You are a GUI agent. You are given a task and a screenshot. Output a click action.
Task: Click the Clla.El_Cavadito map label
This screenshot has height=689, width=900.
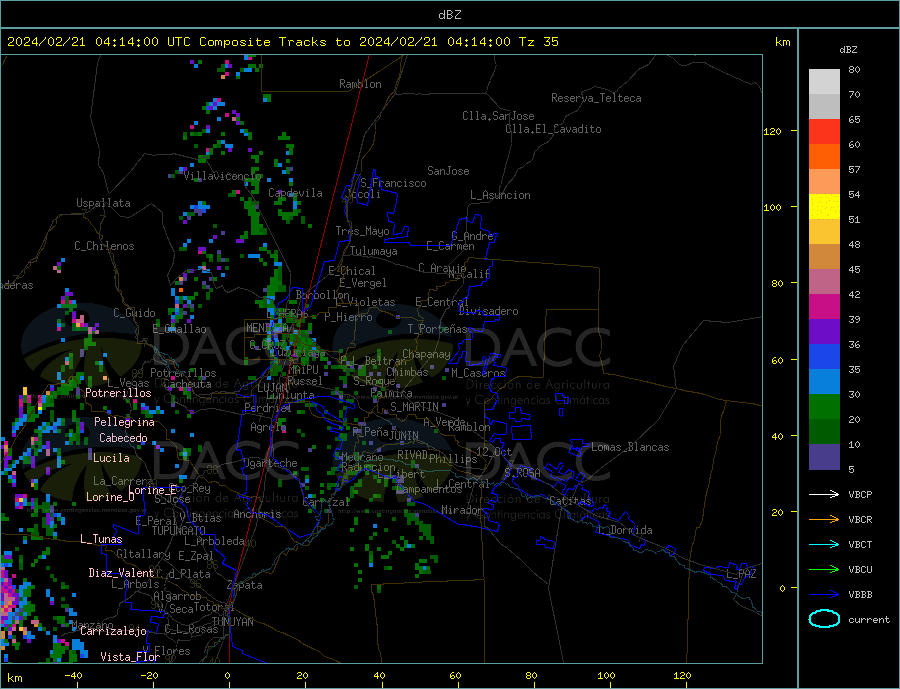coord(553,129)
